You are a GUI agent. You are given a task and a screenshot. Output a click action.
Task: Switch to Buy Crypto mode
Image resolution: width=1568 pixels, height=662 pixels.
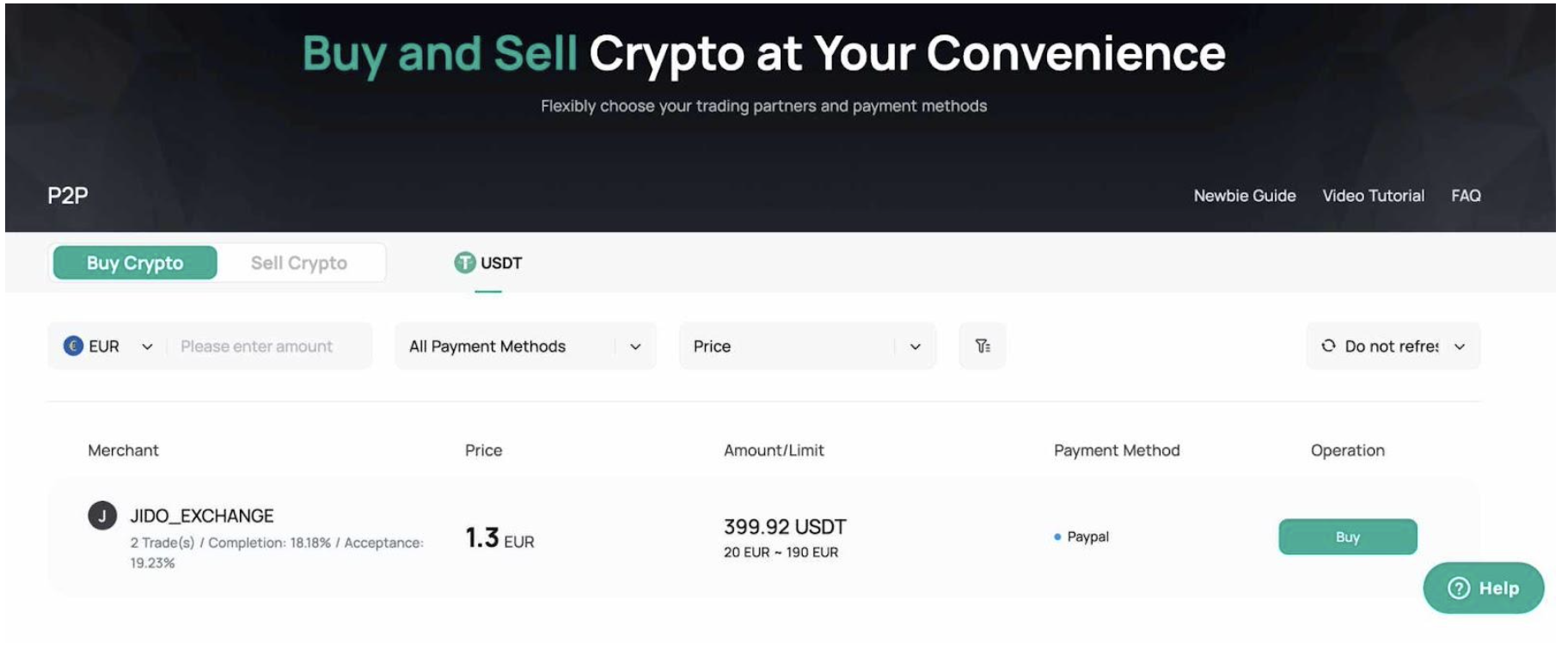[x=135, y=263]
